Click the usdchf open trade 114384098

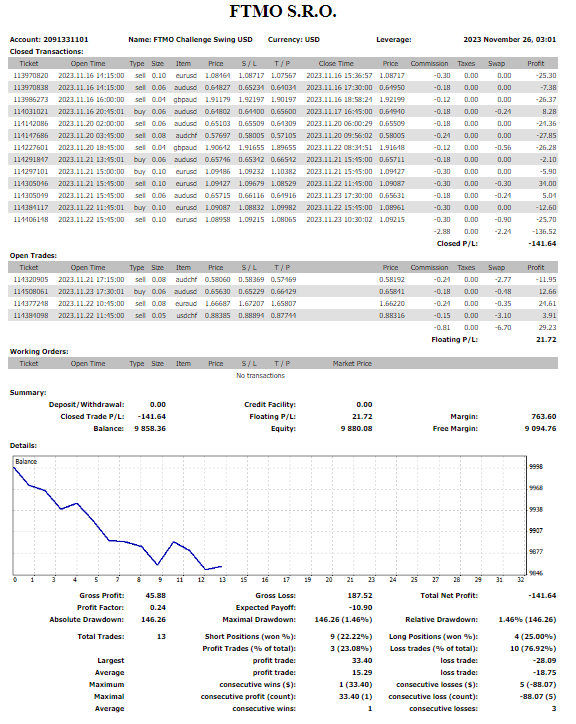(x=283, y=316)
